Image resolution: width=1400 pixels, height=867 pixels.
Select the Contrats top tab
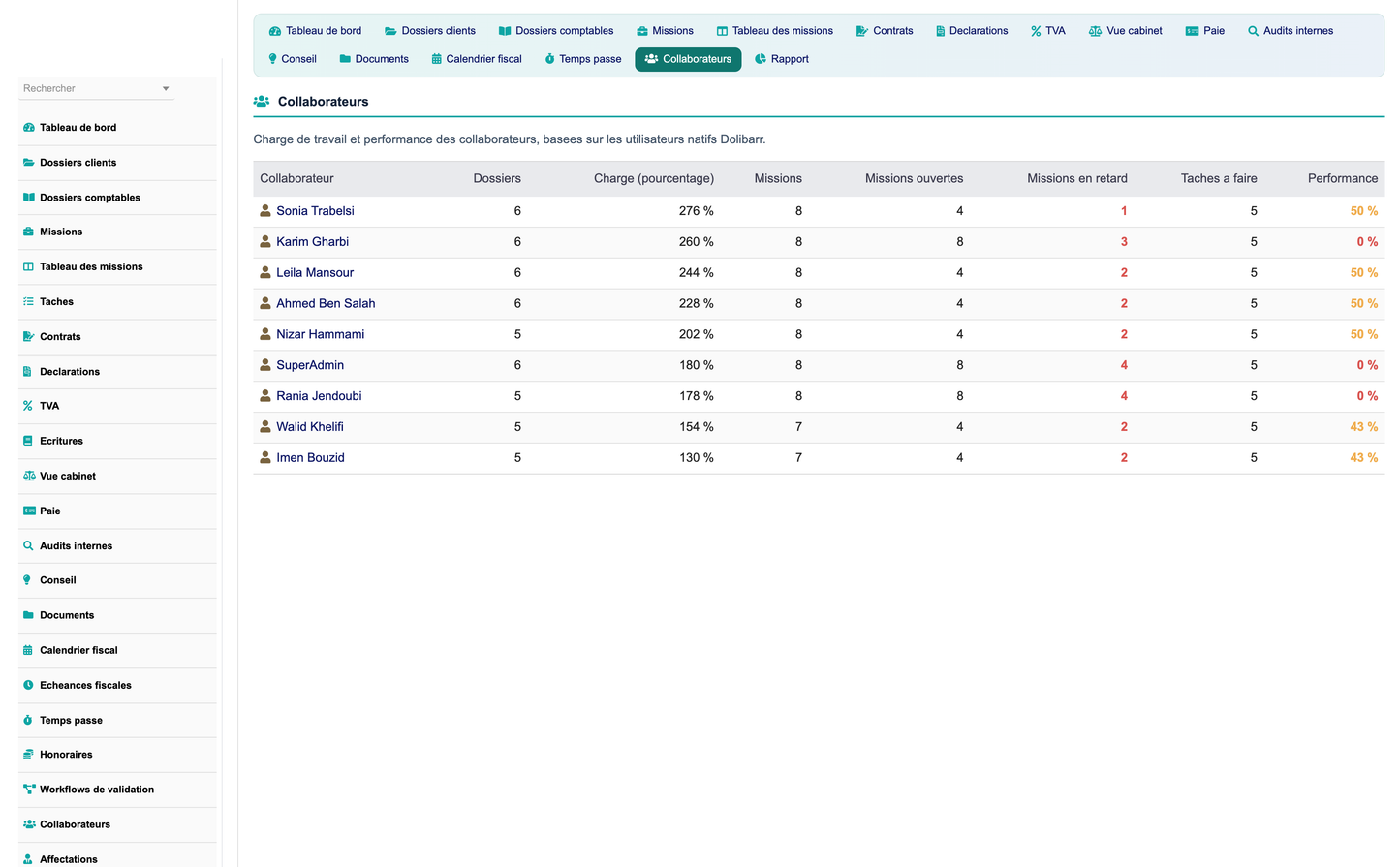pyautogui.click(x=885, y=31)
